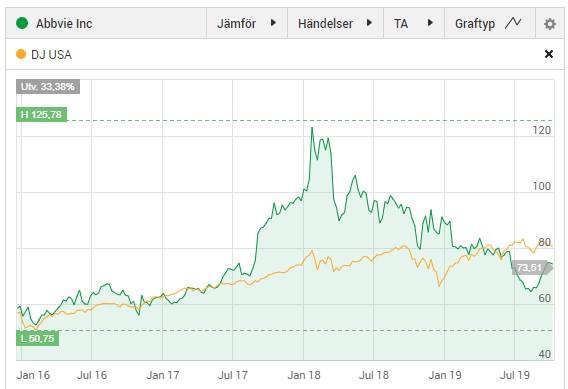Remove the DJ USA comparison

pyautogui.click(x=549, y=54)
